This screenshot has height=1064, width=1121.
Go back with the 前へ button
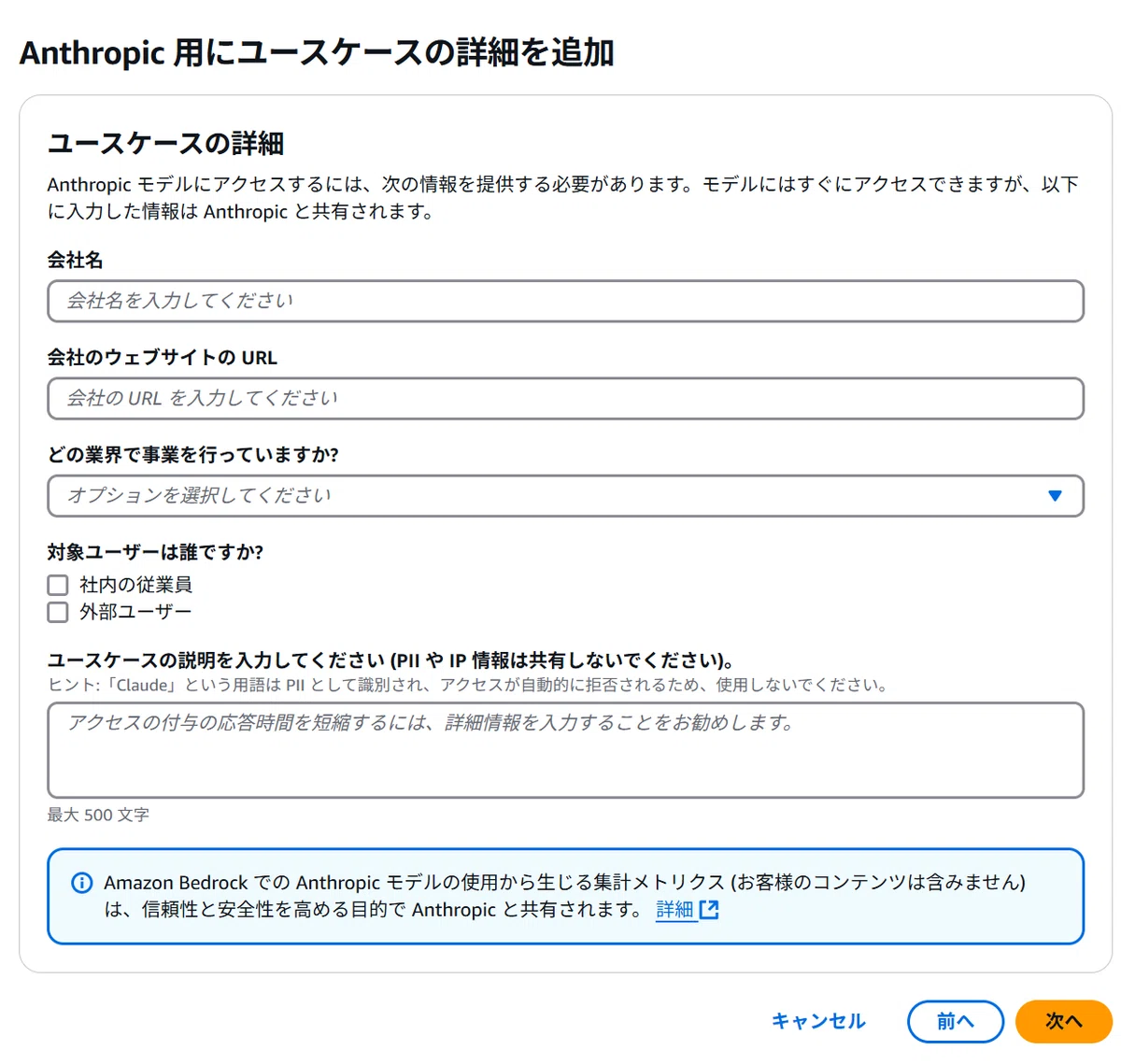[955, 1021]
